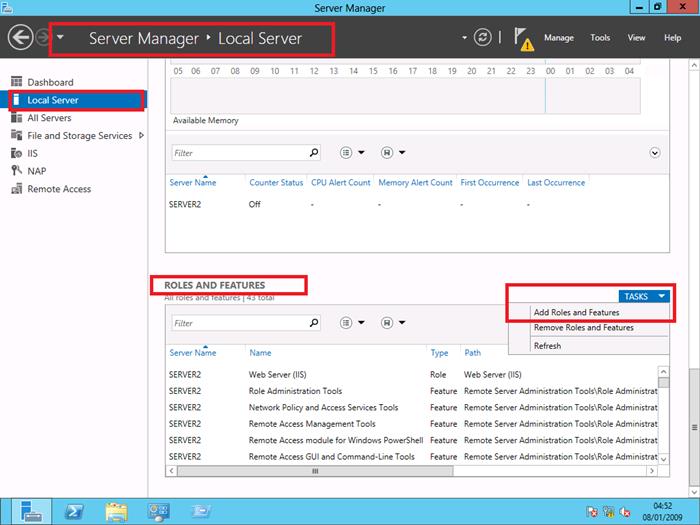Select IIS in the sidebar
The width and height of the screenshot is (700, 525).
(32, 154)
